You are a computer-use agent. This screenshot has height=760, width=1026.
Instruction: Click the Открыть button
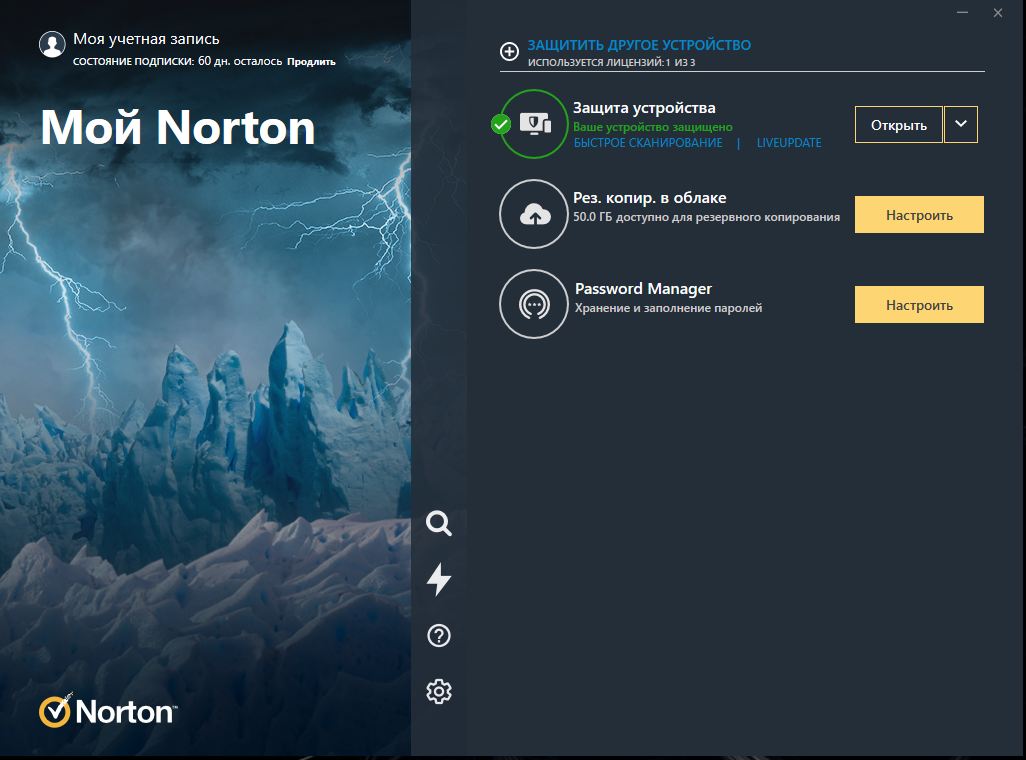898,124
